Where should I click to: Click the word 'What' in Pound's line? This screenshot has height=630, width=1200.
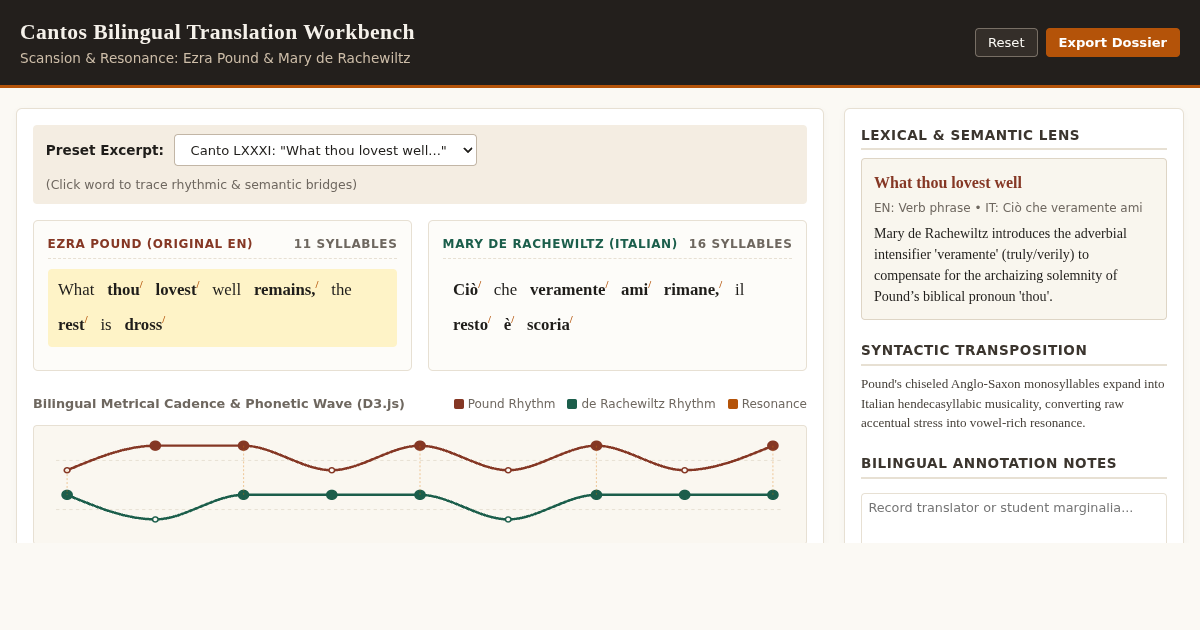(x=76, y=290)
